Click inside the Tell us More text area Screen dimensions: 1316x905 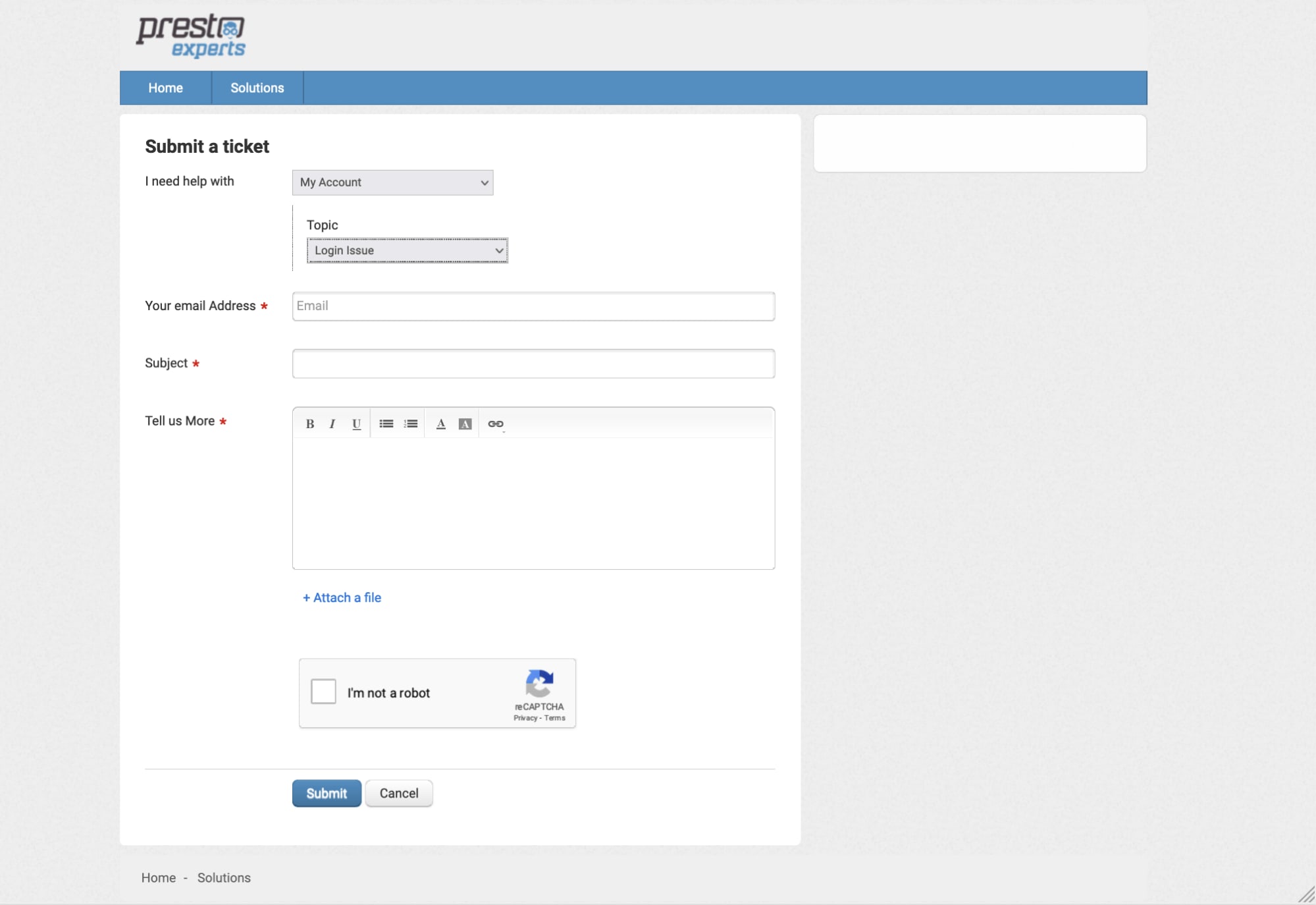pyautogui.click(x=533, y=503)
